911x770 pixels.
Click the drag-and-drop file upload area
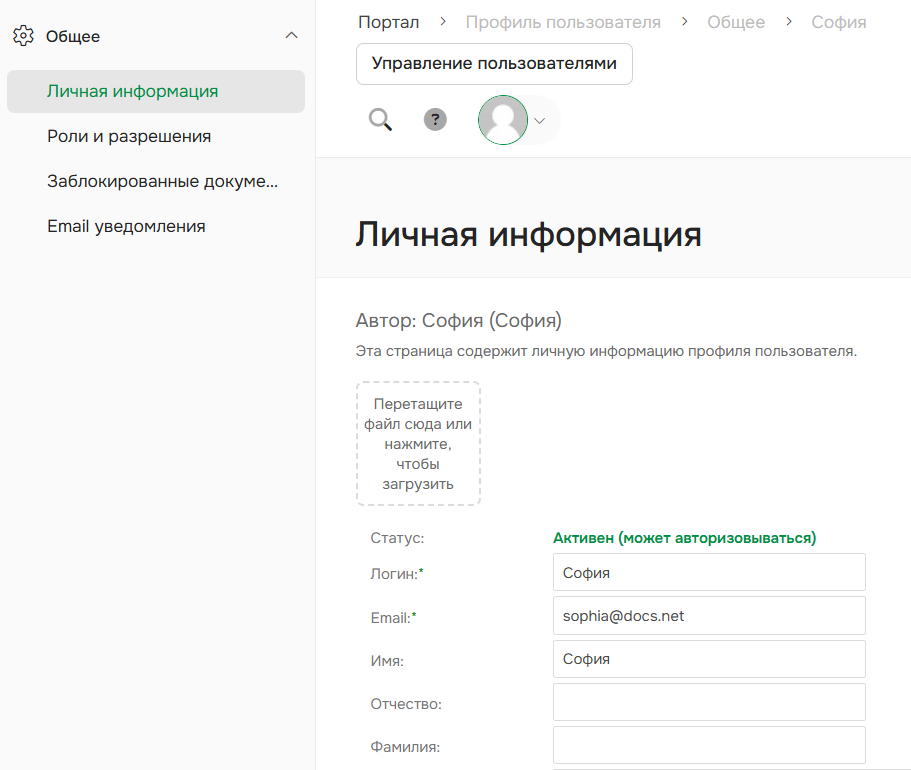click(x=418, y=443)
